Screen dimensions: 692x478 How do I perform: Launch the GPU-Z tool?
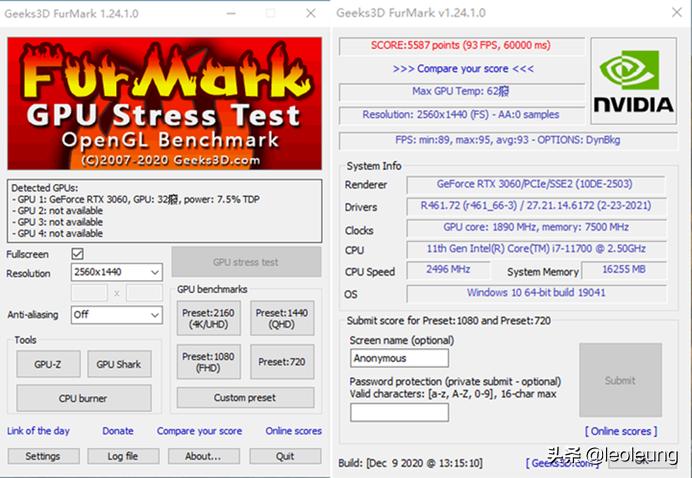click(48, 364)
